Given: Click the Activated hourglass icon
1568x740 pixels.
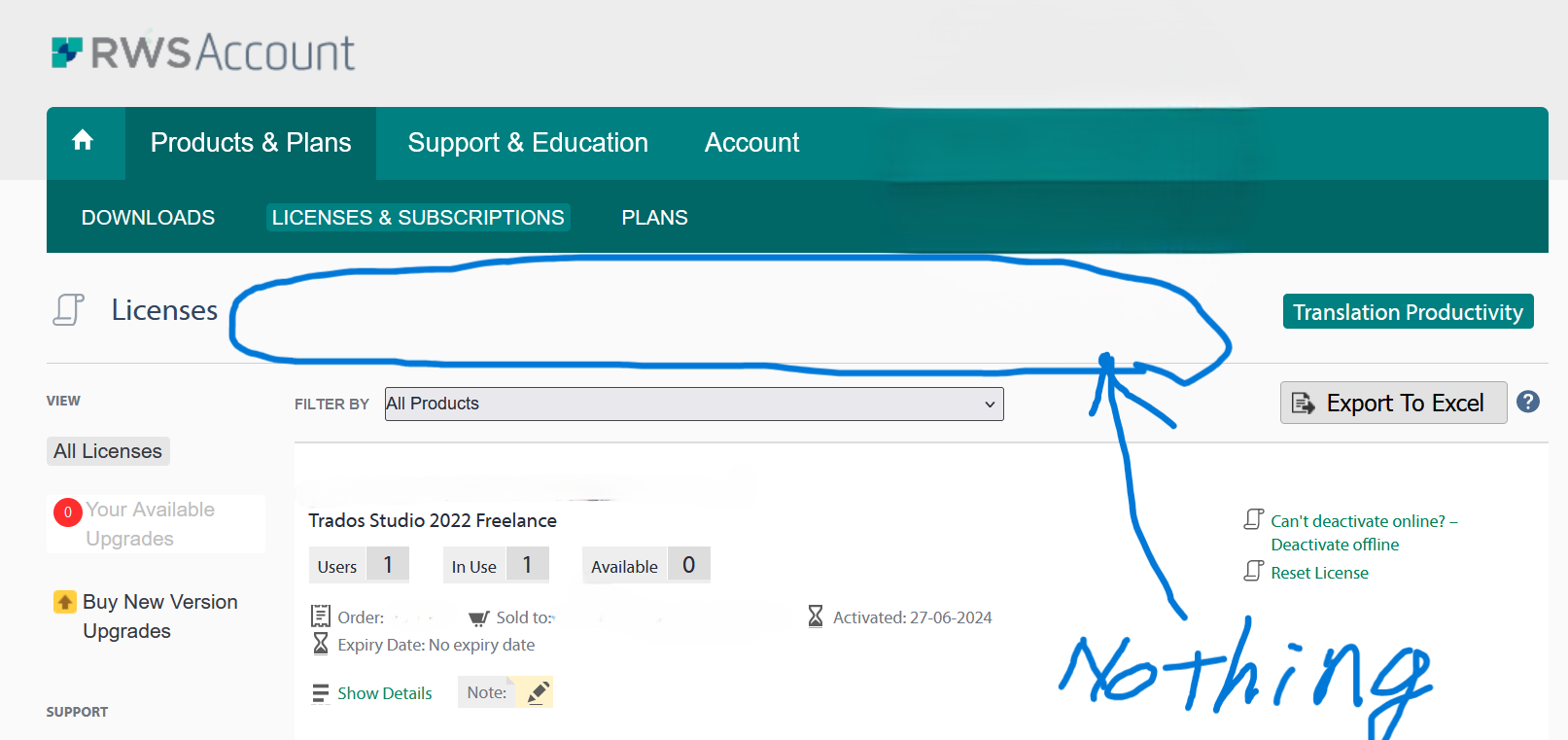Looking at the screenshot, I should click(816, 617).
